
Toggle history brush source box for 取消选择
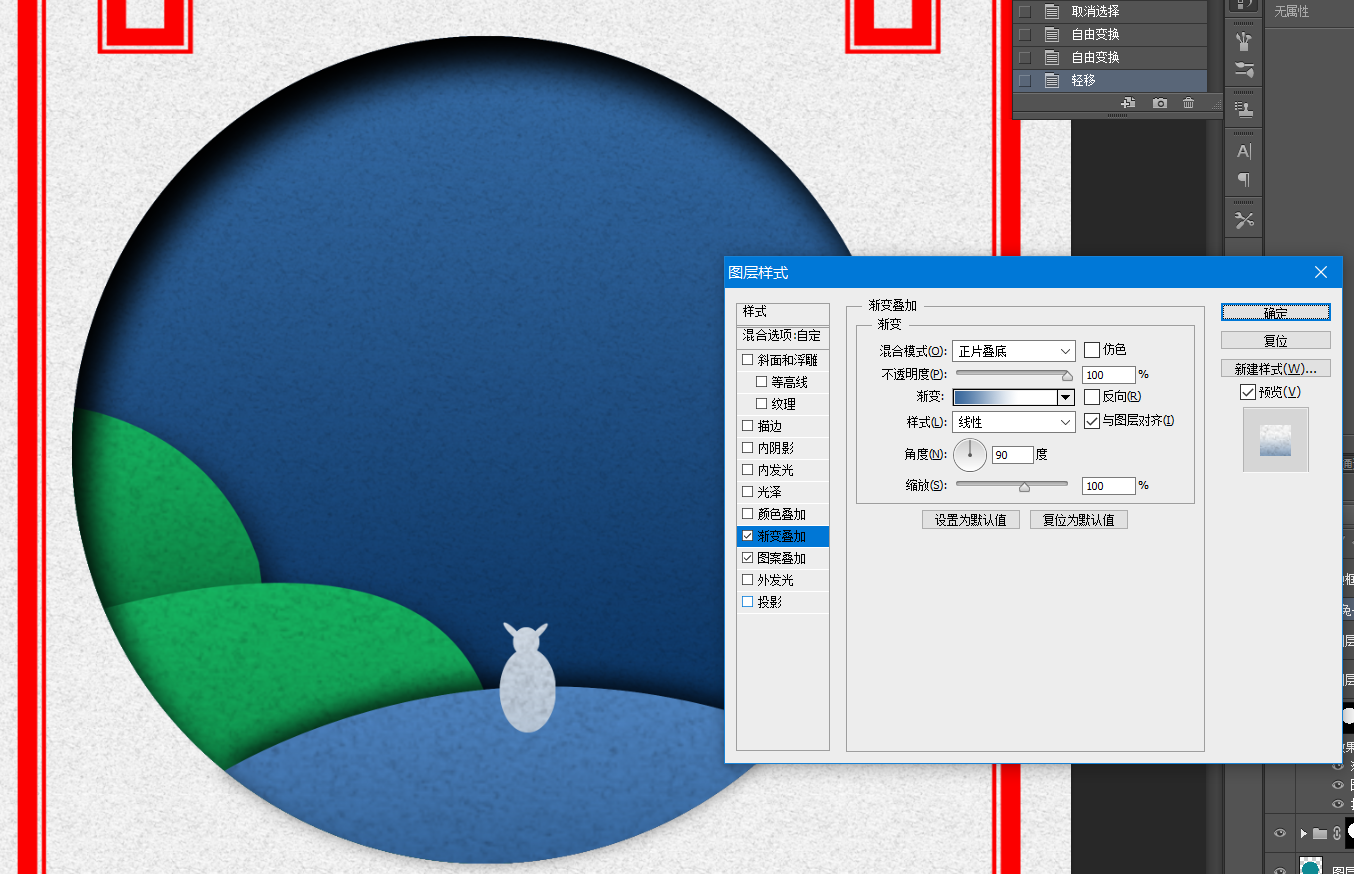click(1024, 12)
